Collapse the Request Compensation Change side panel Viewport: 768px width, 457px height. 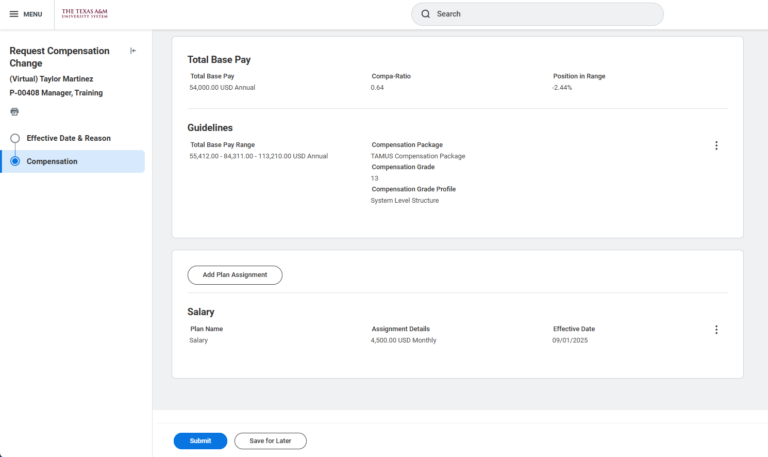tap(133, 50)
